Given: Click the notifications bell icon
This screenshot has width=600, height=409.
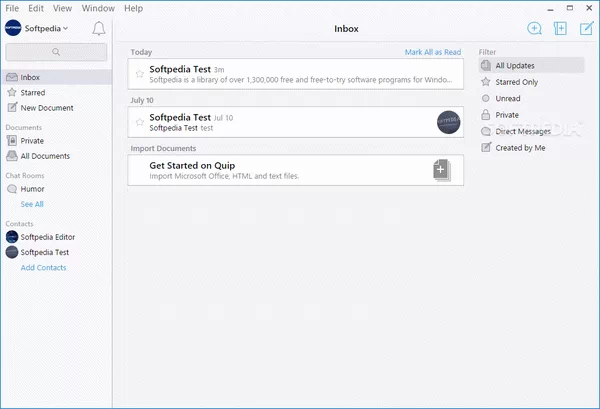Looking at the screenshot, I should [x=98, y=29].
